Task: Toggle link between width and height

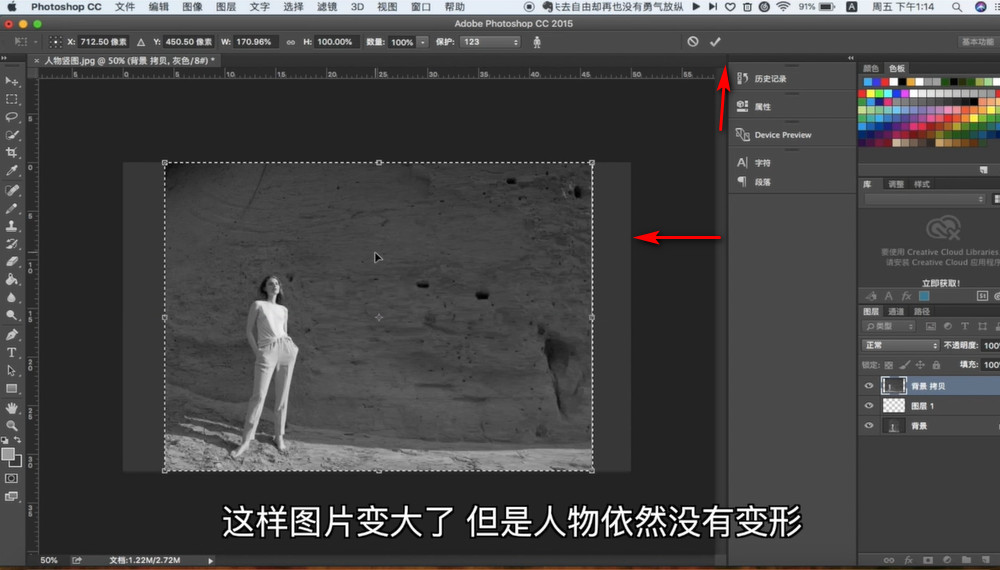Action: pyautogui.click(x=290, y=42)
